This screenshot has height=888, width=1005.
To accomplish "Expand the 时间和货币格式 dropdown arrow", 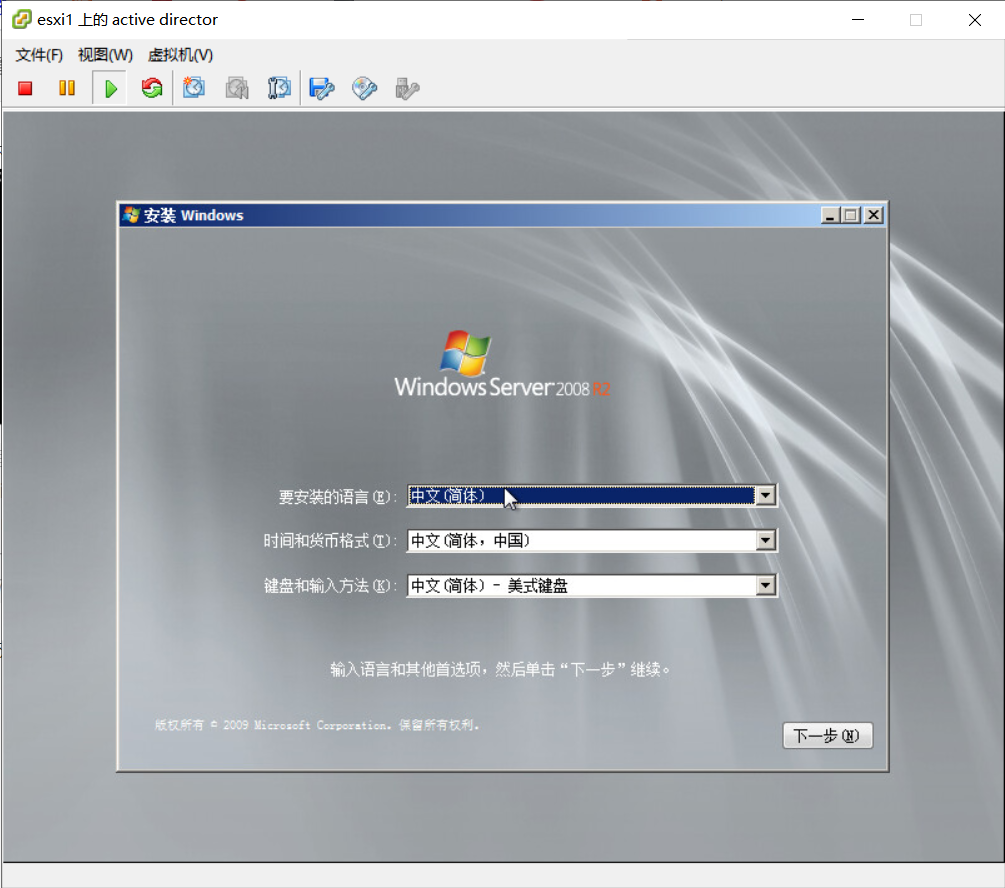I will pyautogui.click(x=765, y=540).
